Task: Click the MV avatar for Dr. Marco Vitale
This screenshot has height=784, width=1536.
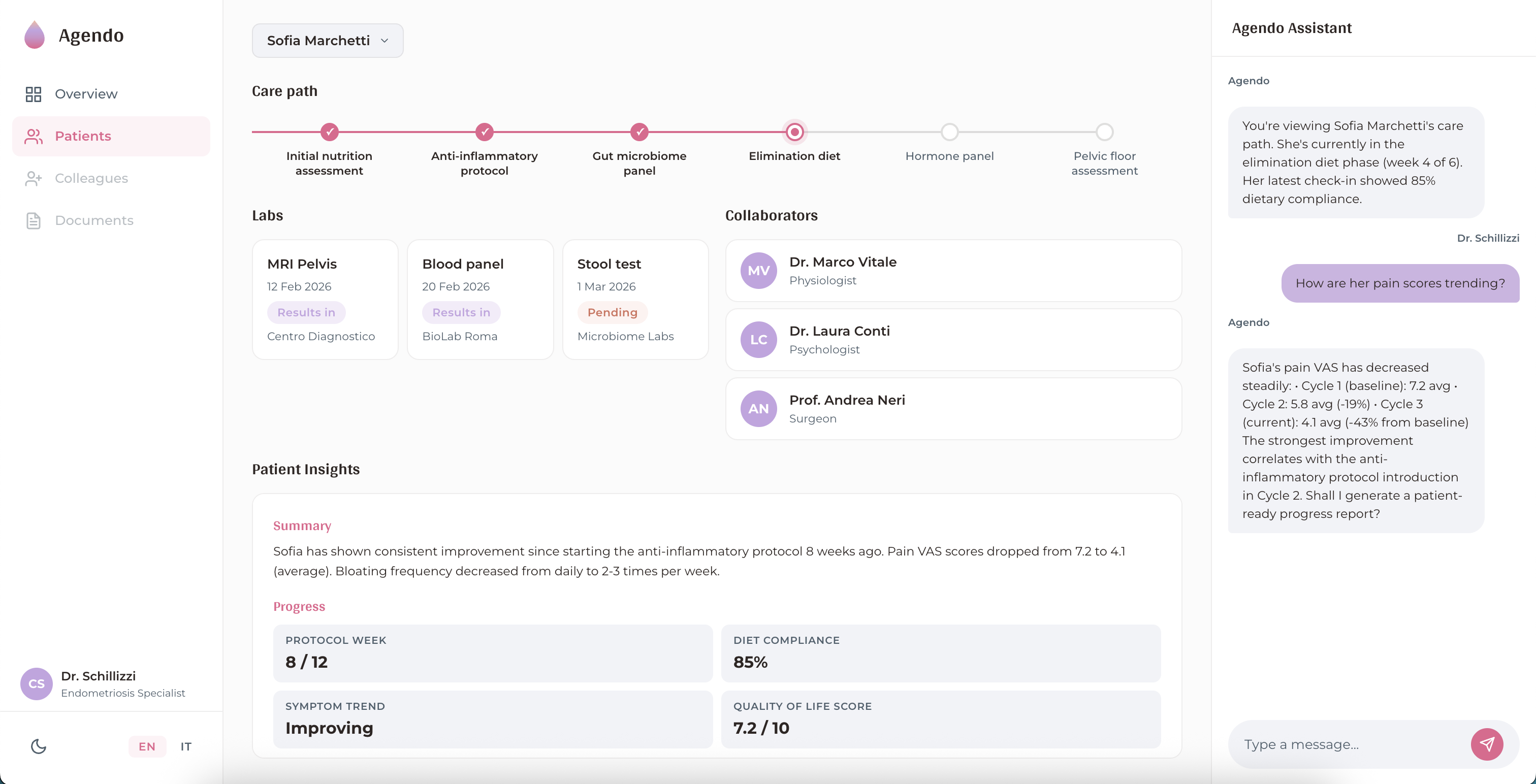Action: (758, 271)
